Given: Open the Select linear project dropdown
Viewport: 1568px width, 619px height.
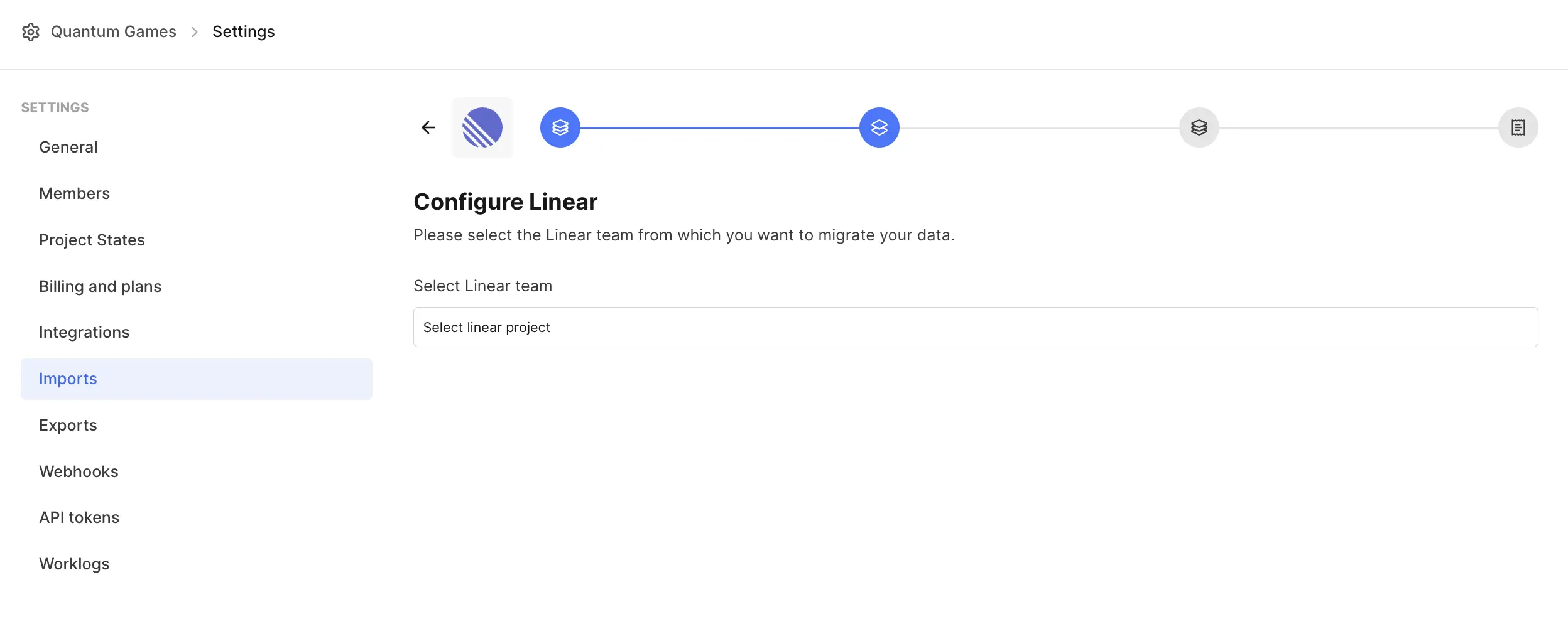Looking at the screenshot, I should tap(976, 327).
